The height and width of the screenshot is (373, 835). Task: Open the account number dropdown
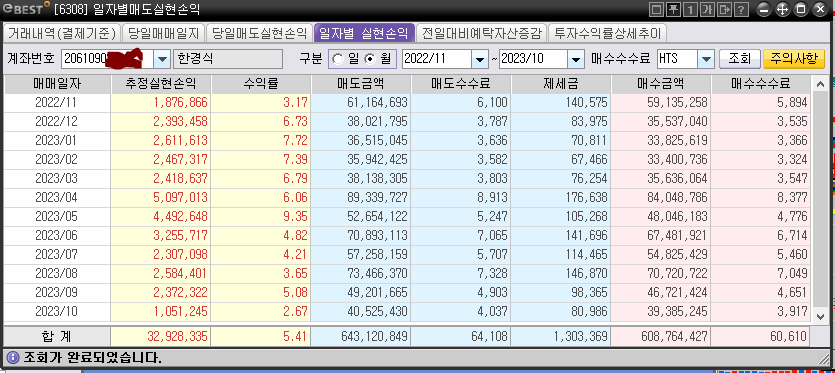click(162, 59)
